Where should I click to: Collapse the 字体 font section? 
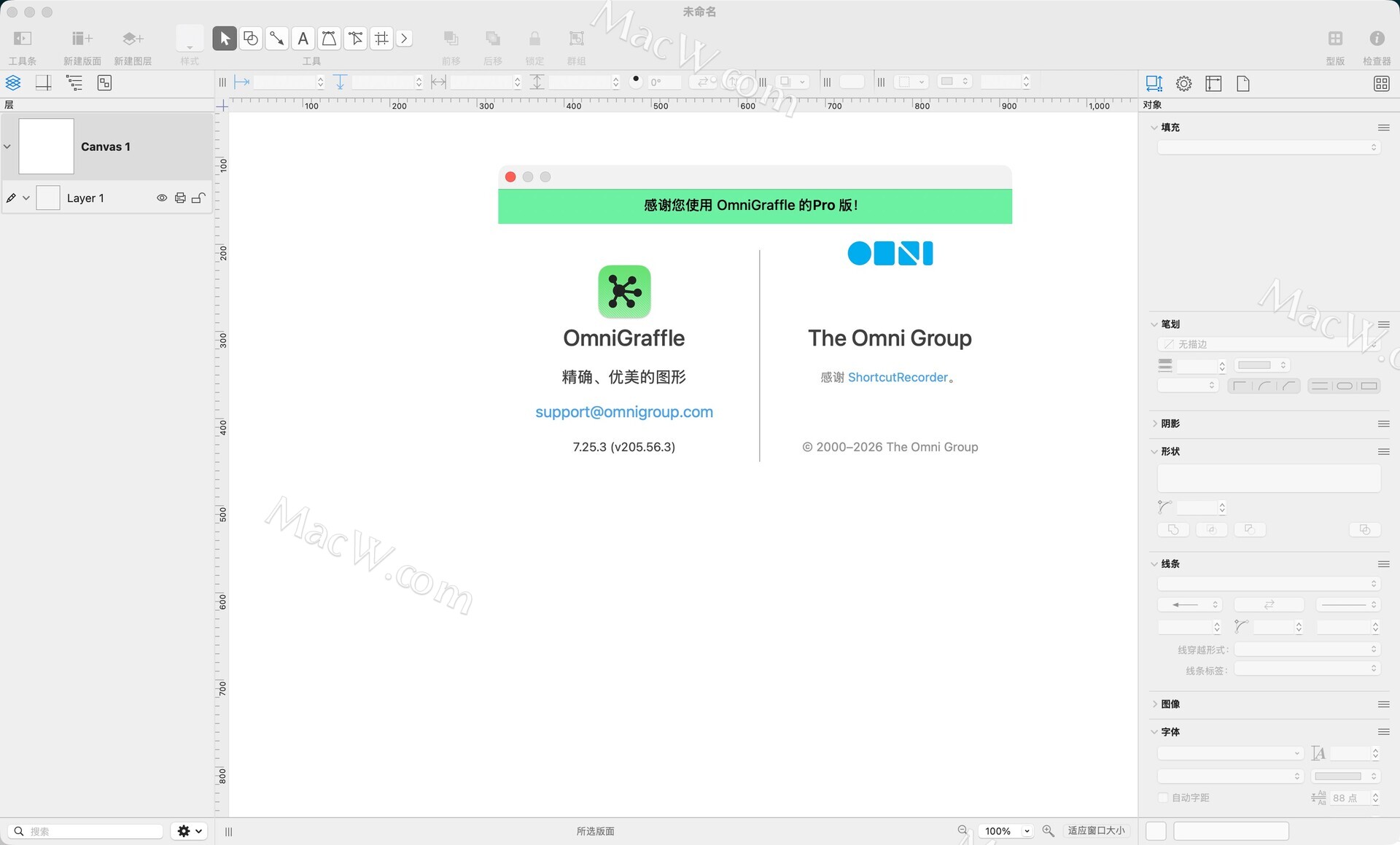coord(1154,732)
